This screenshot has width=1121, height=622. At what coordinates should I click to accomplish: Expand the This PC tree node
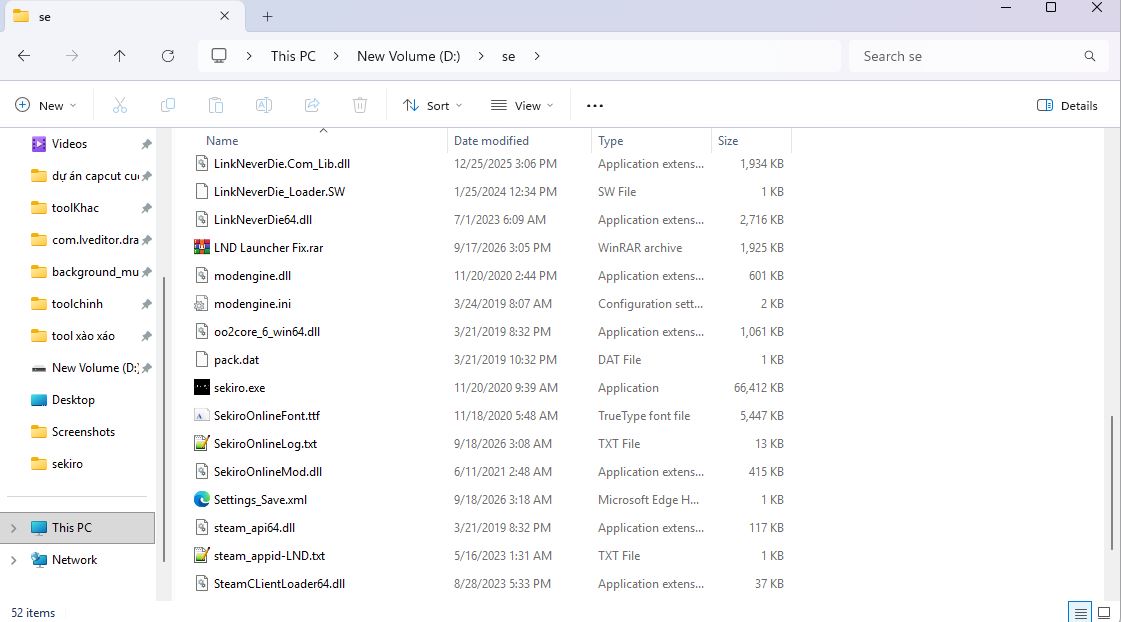click(x=14, y=528)
